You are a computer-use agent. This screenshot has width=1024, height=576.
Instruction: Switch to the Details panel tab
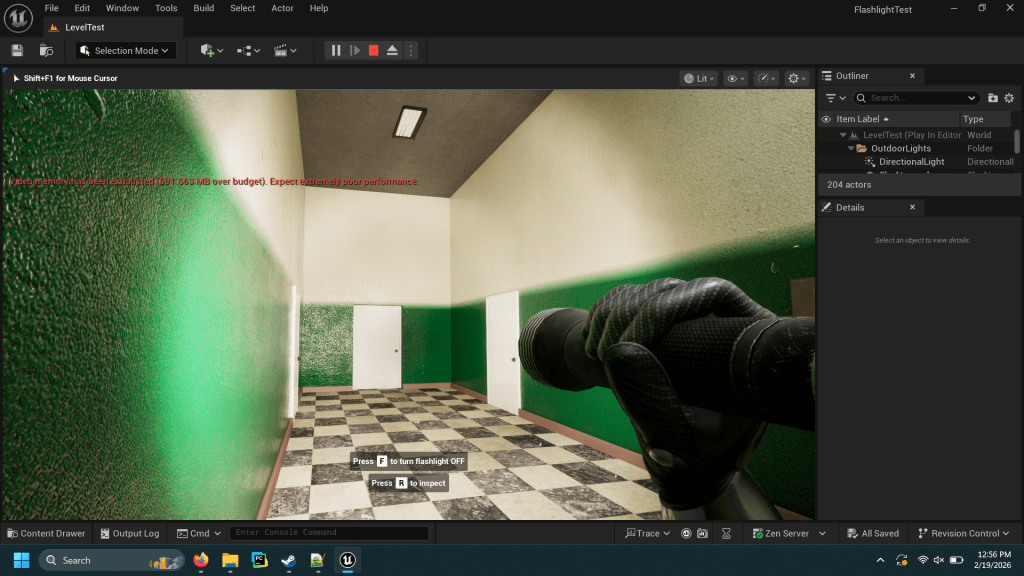click(x=850, y=207)
